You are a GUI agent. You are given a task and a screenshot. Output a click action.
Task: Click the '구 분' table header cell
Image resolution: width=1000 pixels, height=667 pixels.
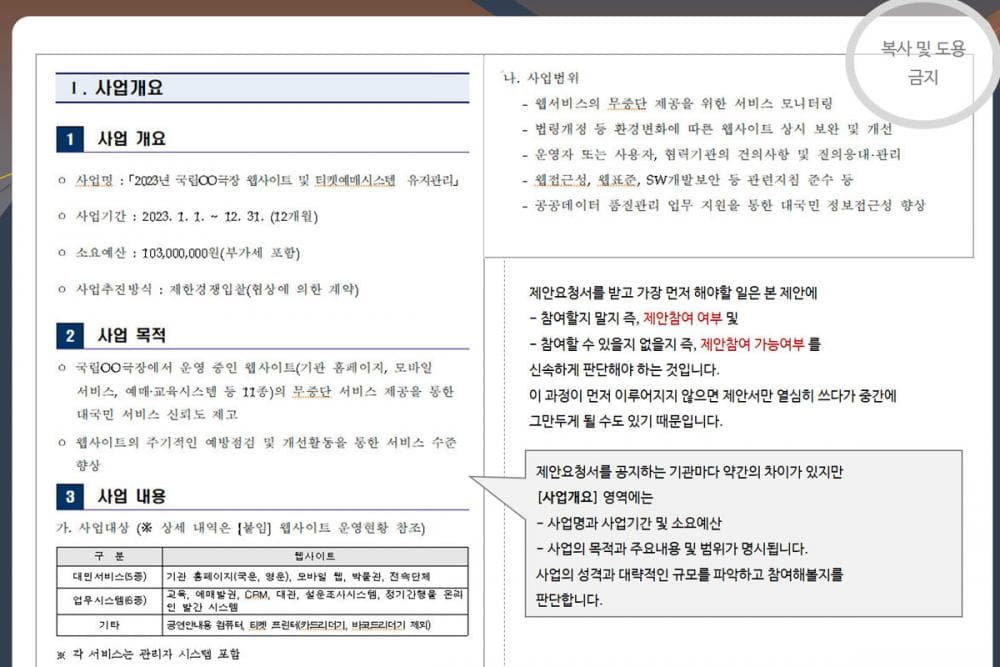(x=108, y=556)
